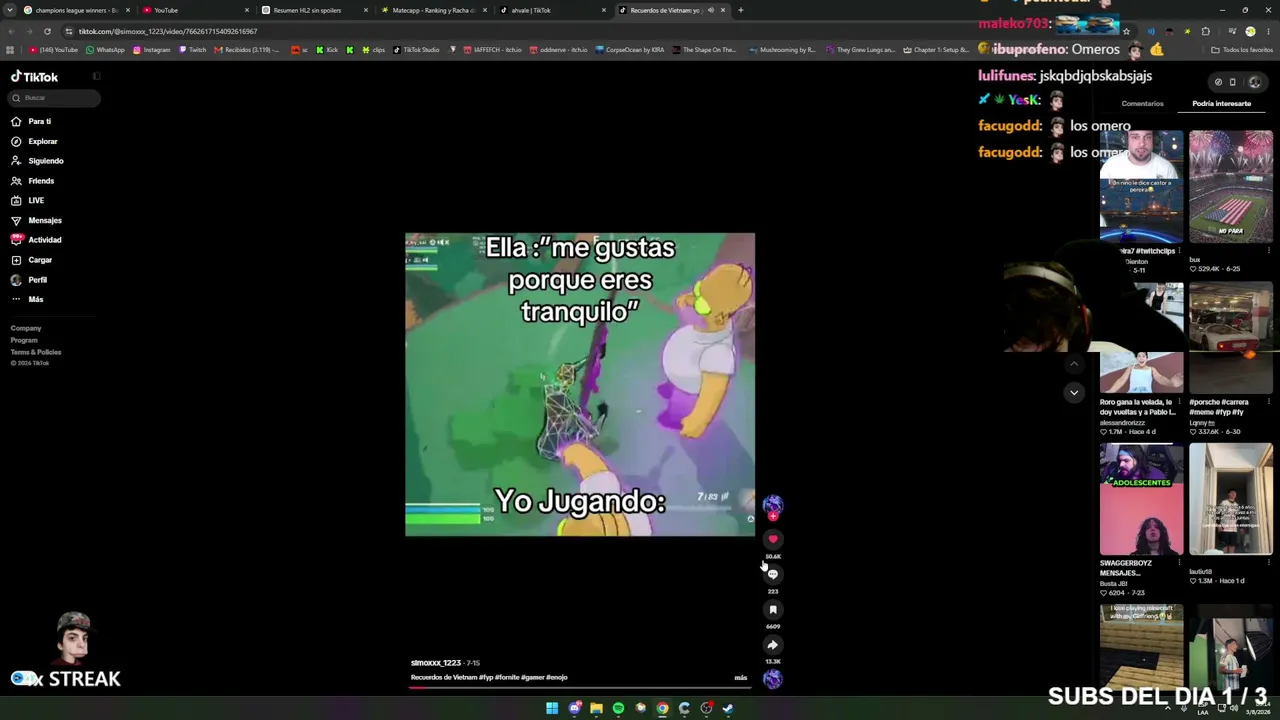Switch to the Resumen HL2 sin spoilers tab
The image size is (1280, 720).
(314, 10)
